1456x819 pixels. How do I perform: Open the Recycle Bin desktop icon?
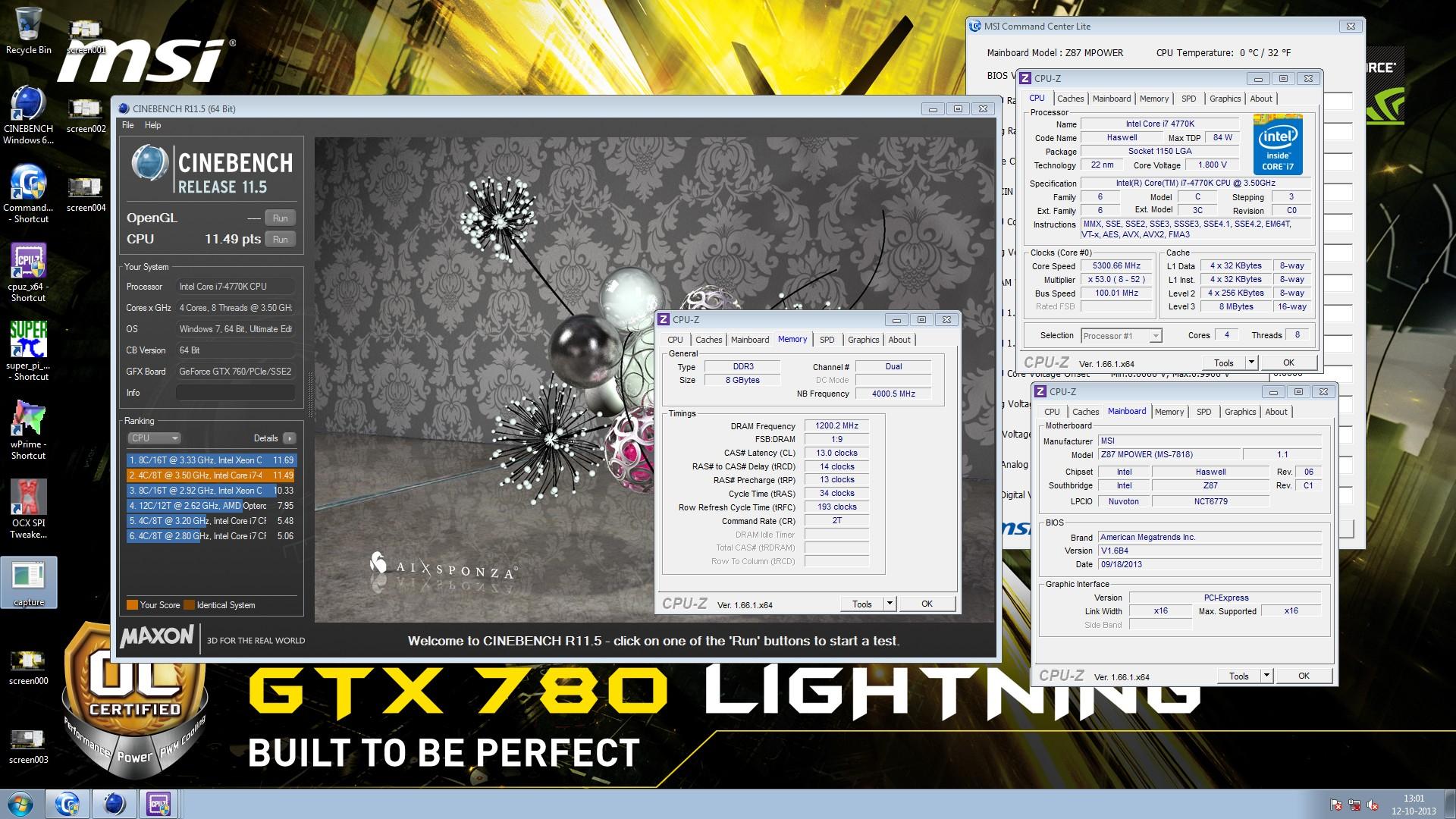point(28,30)
